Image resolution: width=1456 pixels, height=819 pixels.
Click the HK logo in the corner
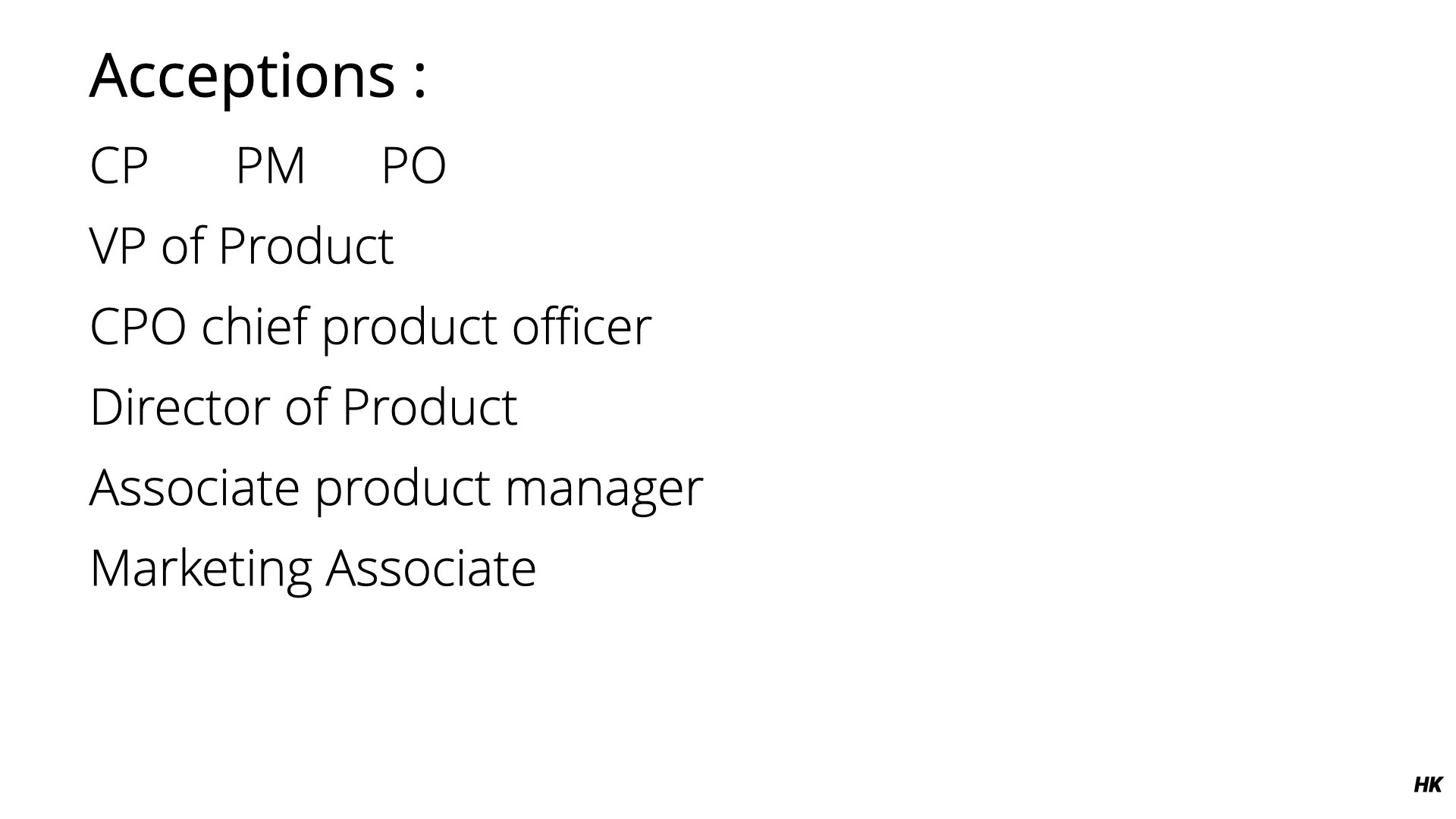(x=1428, y=786)
